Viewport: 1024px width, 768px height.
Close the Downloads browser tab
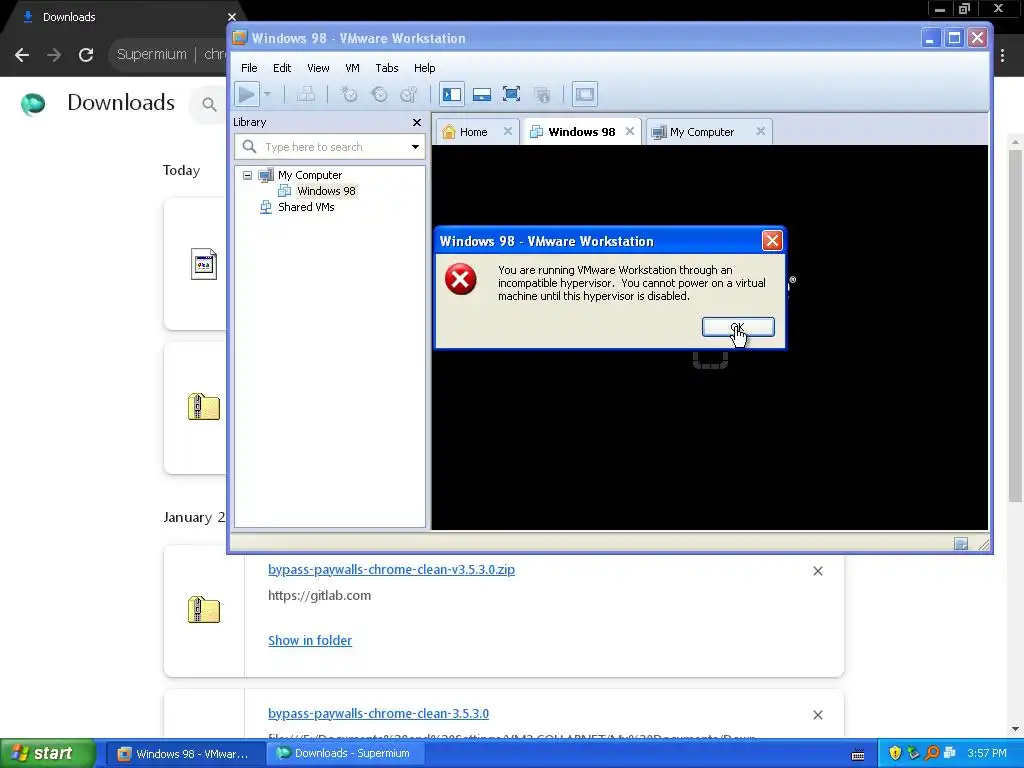232,17
